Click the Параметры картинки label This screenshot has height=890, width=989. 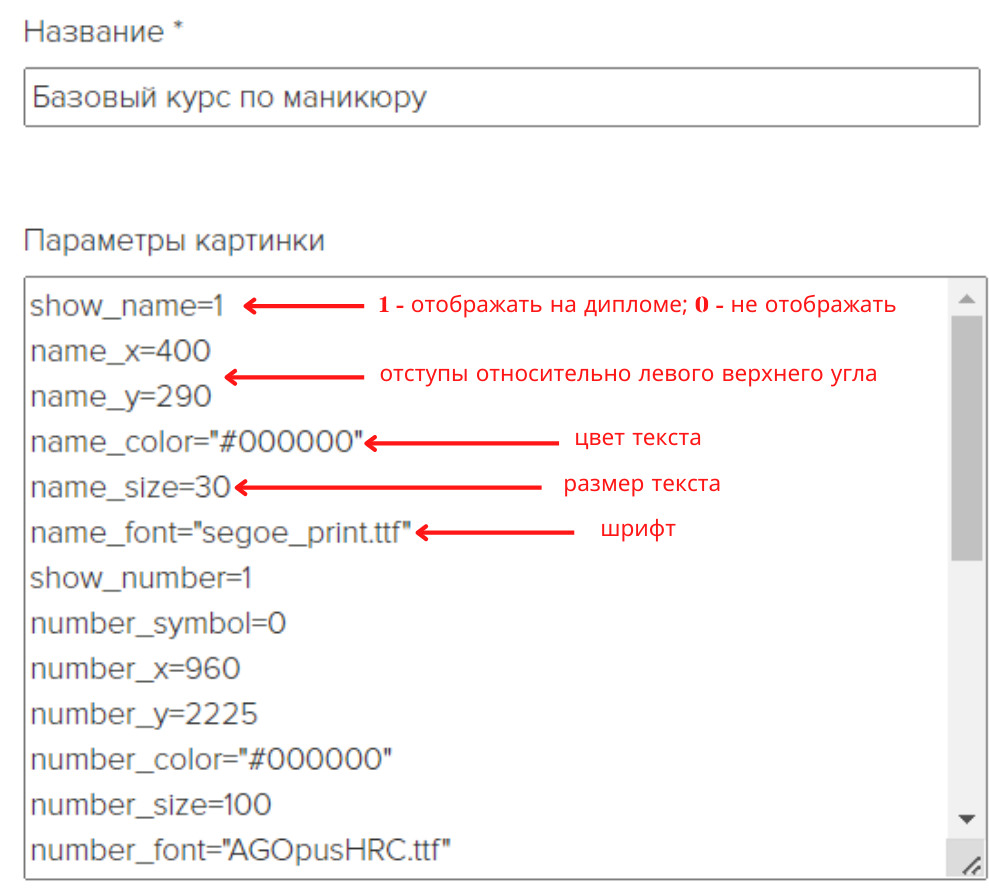[x=174, y=242]
